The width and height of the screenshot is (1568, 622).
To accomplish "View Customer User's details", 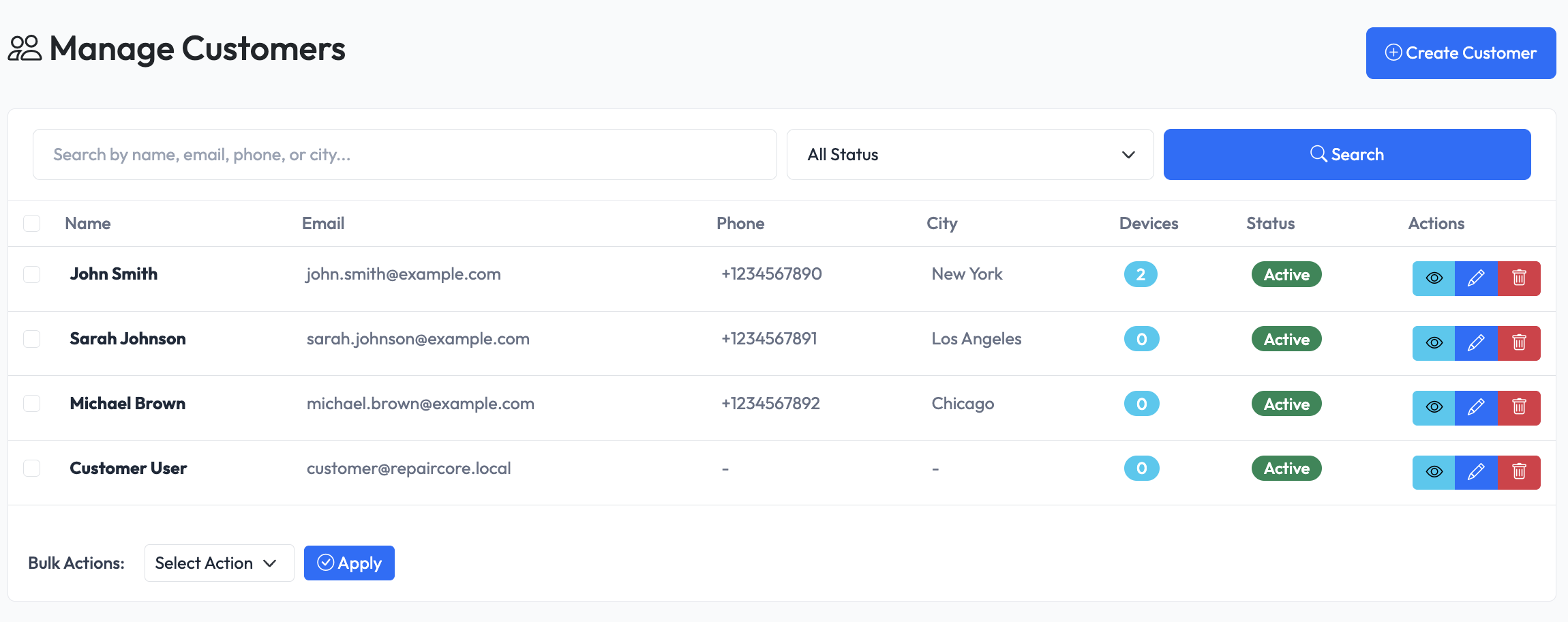I will pyautogui.click(x=1434, y=471).
